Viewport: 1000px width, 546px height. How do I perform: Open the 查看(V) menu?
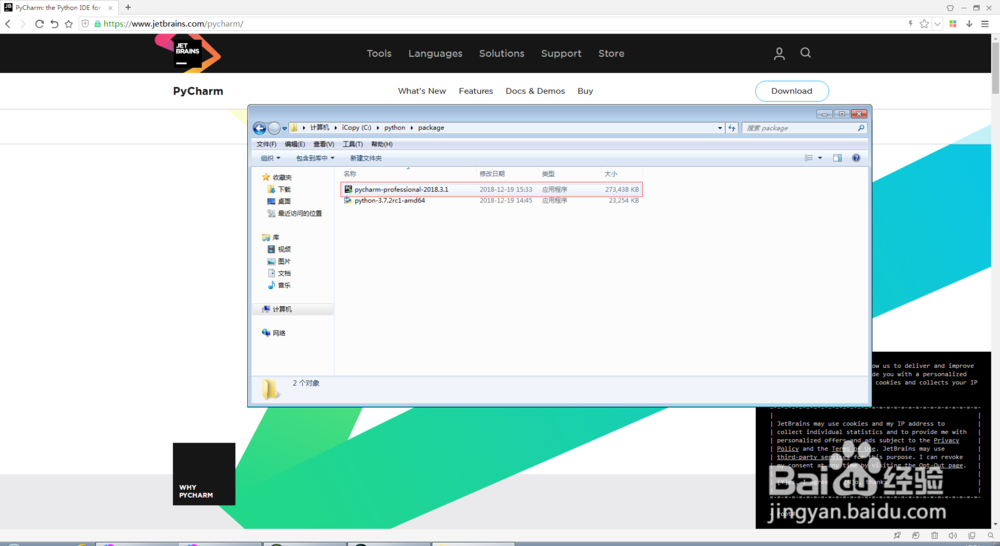(x=323, y=144)
